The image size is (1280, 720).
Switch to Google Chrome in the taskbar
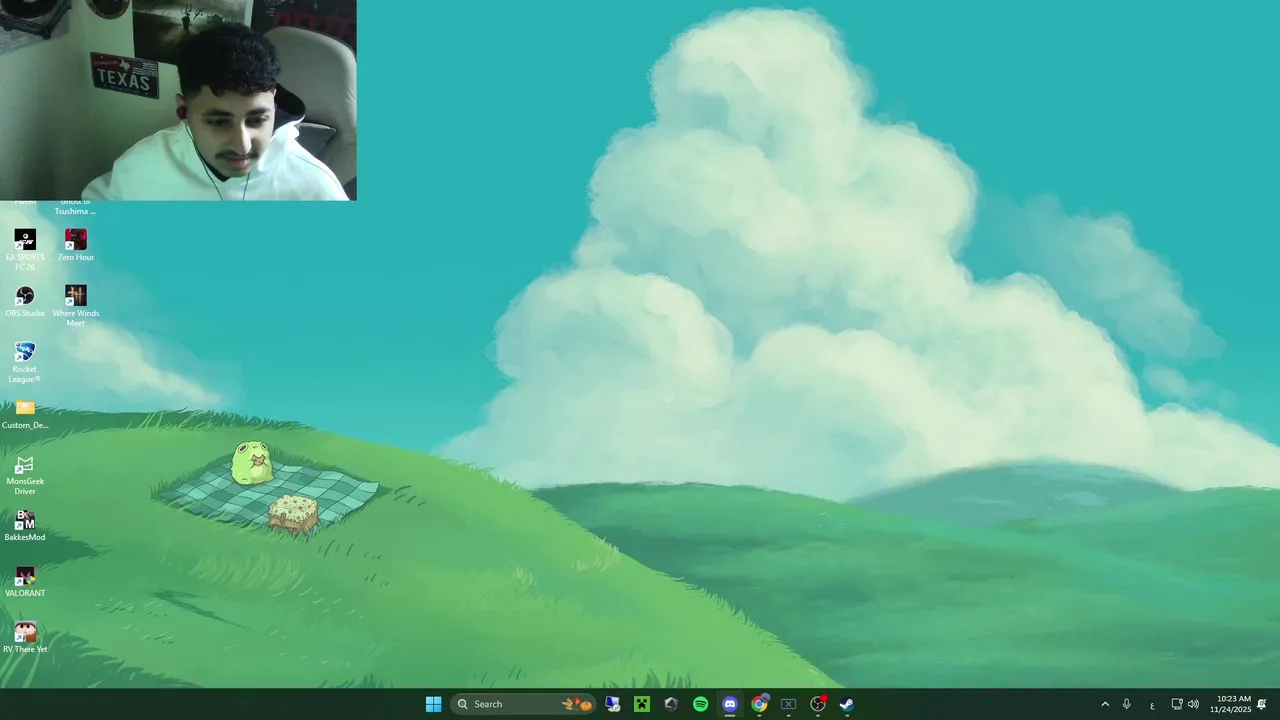click(x=759, y=704)
